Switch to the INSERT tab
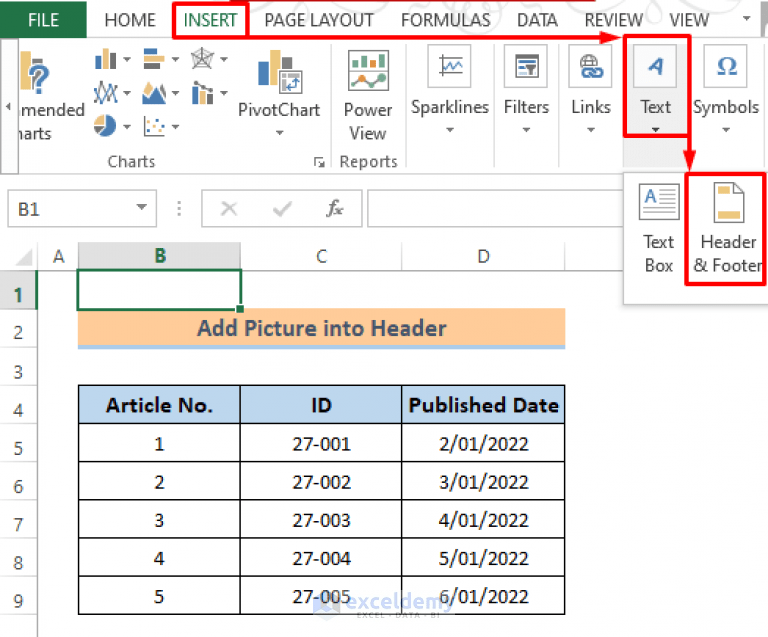768x637 pixels. pos(210,20)
